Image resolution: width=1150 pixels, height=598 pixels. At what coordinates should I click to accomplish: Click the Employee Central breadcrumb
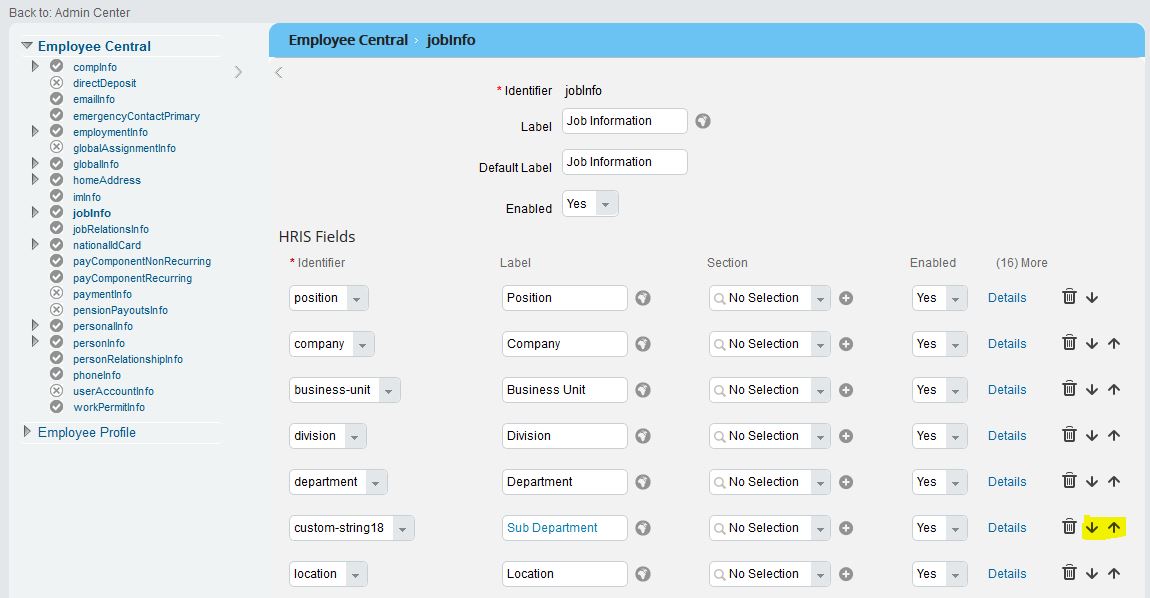[x=348, y=40]
